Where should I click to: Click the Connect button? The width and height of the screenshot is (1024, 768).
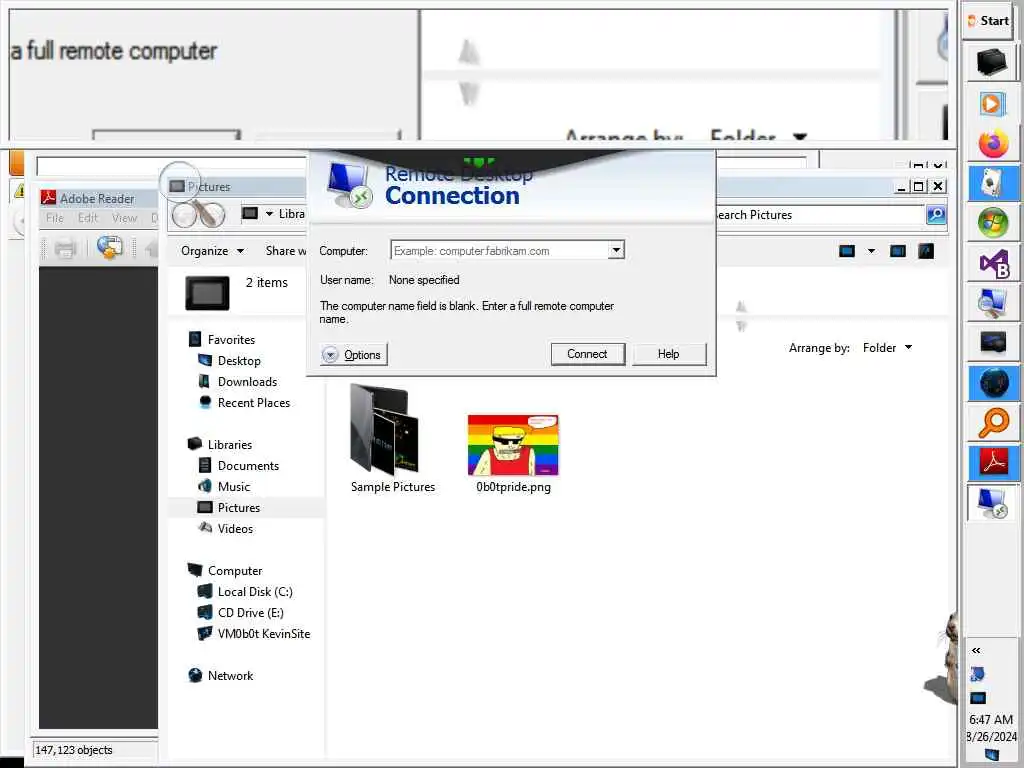587,354
